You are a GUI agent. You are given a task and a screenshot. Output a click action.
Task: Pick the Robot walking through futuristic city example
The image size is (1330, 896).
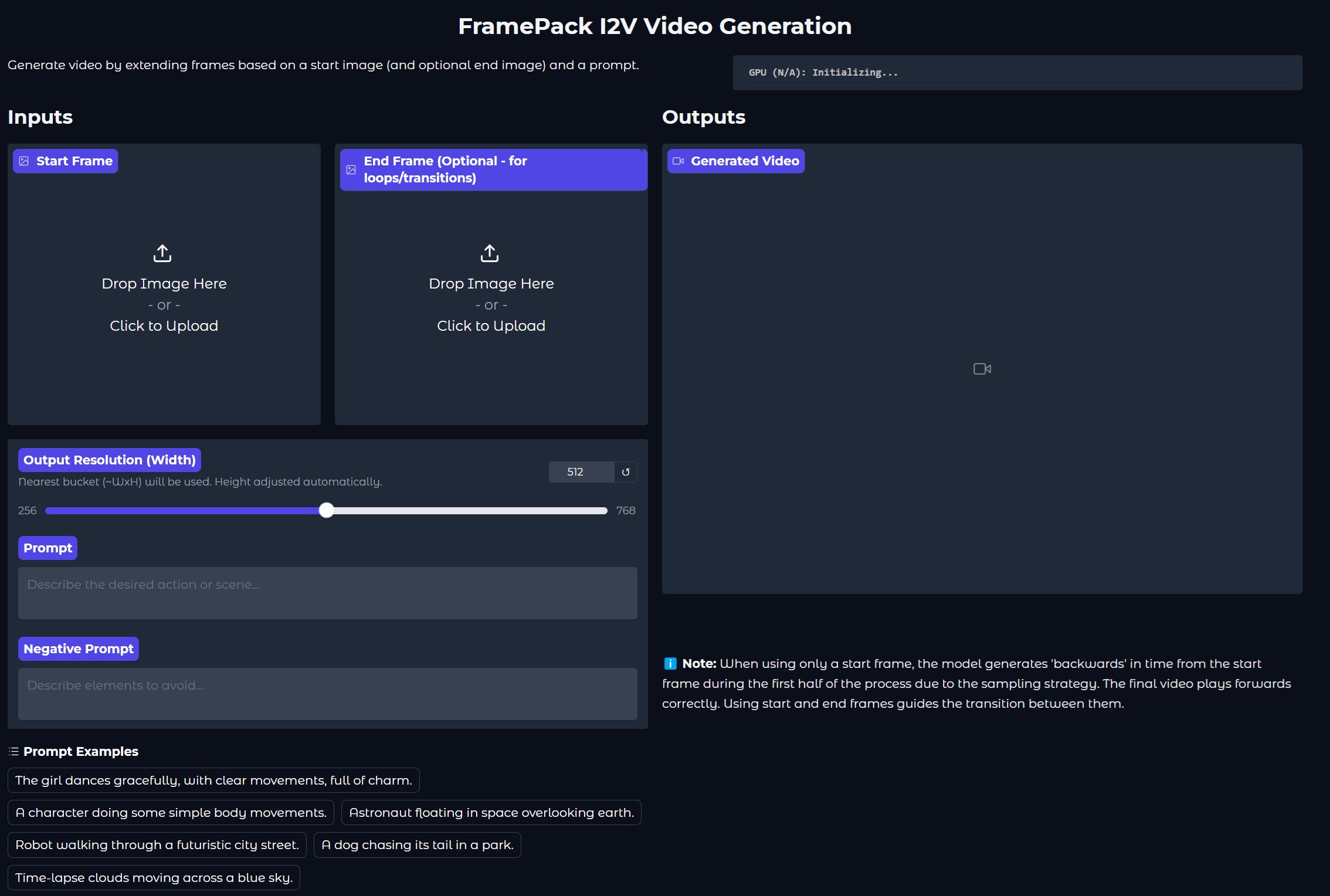click(157, 844)
